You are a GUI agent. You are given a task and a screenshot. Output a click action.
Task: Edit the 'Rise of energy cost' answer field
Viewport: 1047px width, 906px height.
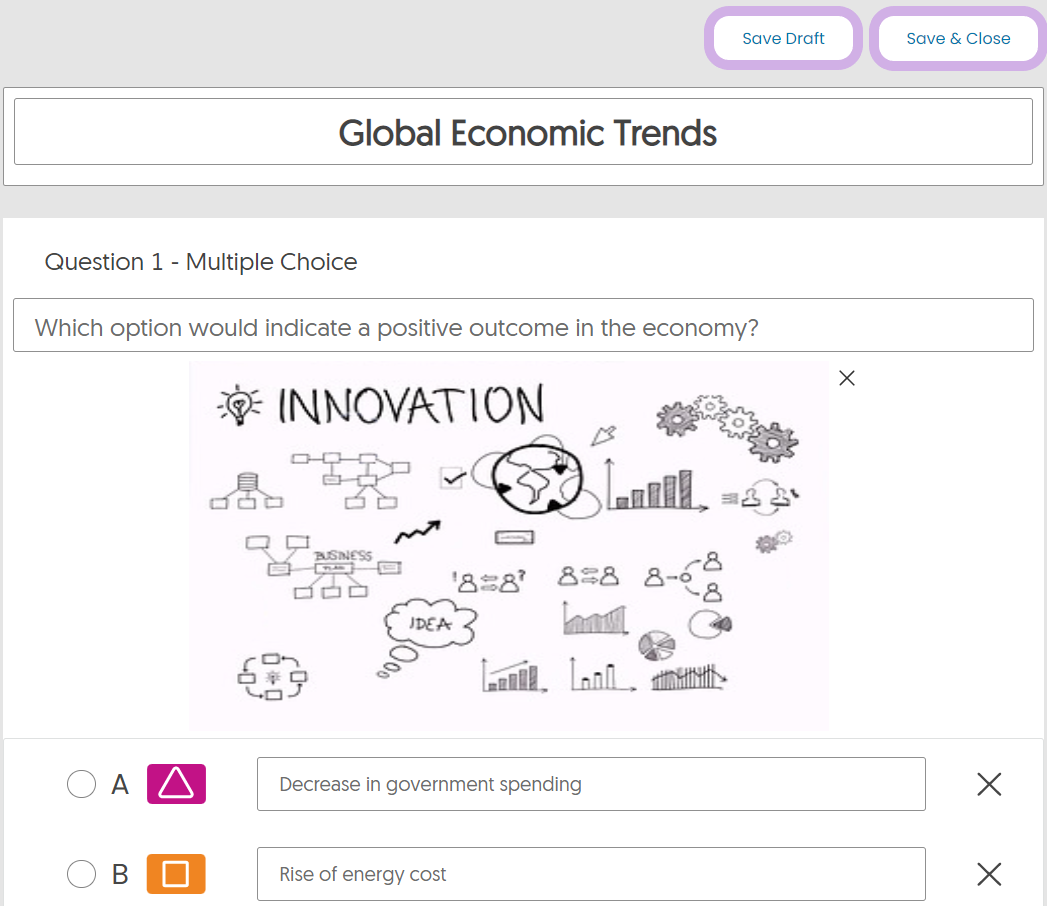coord(591,874)
